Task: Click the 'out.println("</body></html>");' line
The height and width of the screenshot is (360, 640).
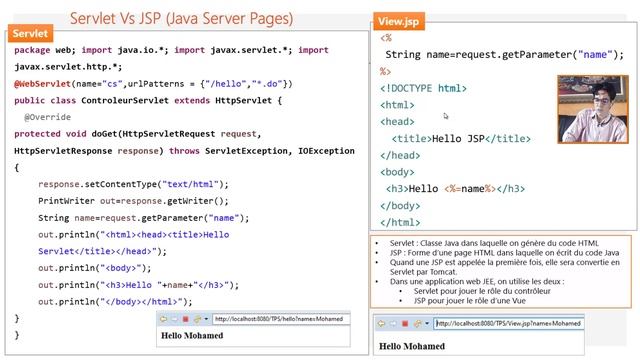Action: point(115,302)
